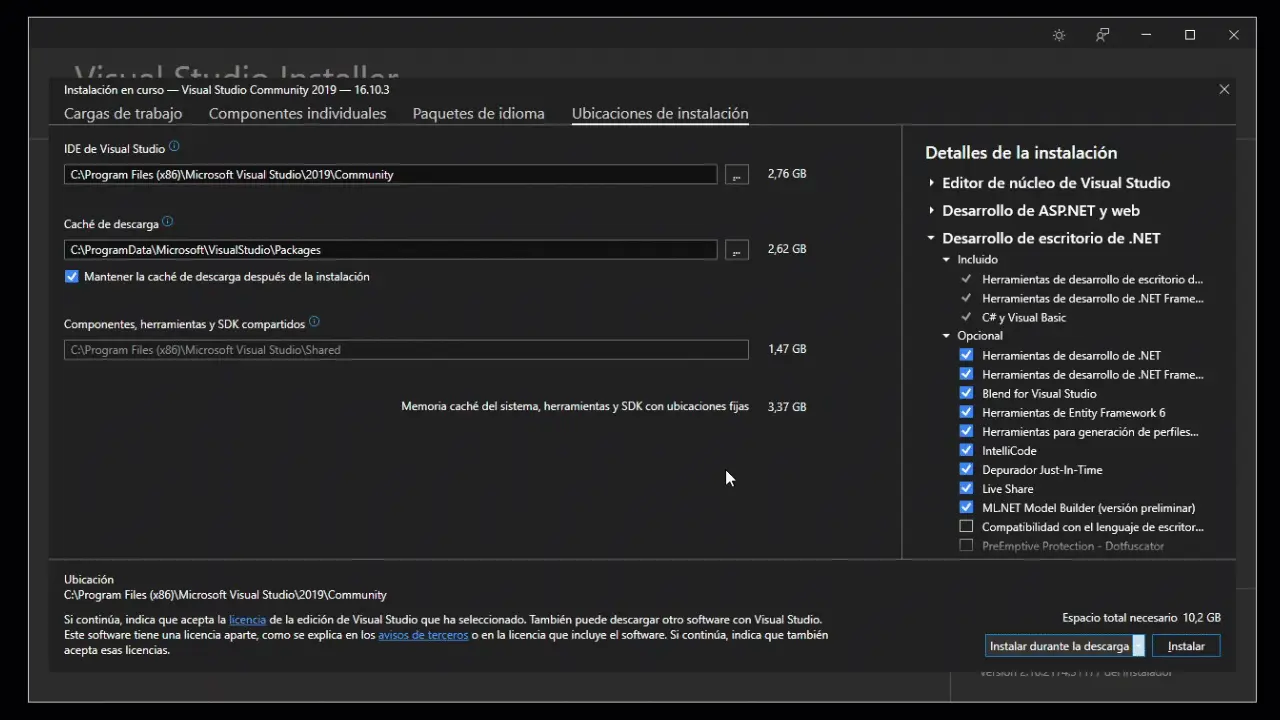The image size is (1280, 720).
Task: Click the feedback icon in title bar
Action: click(1102, 35)
